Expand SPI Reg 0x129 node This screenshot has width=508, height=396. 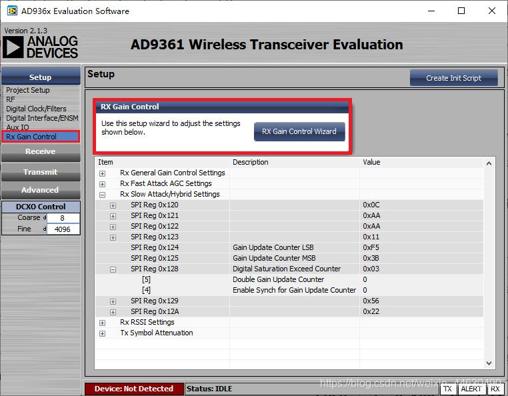click(113, 301)
